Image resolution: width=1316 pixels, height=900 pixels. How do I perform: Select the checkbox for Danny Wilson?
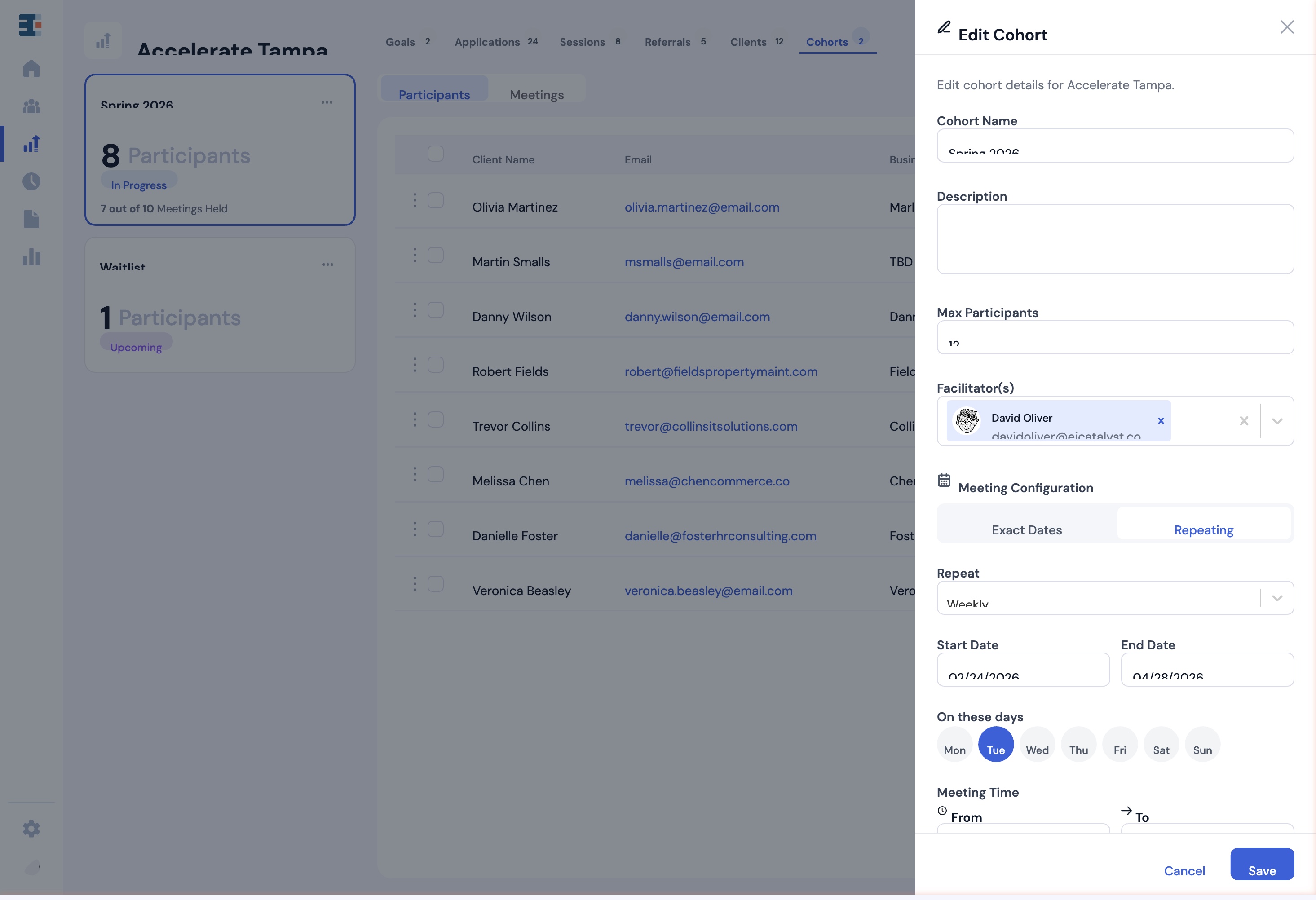pyautogui.click(x=436, y=309)
